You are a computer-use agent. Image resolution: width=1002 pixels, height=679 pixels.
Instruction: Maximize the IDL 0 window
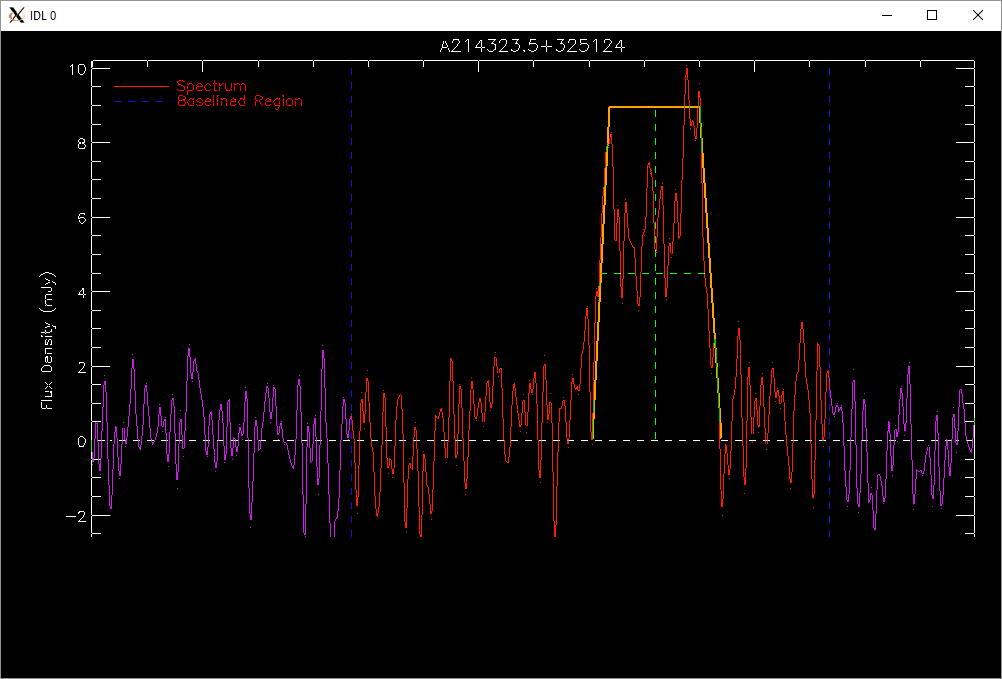[x=932, y=15]
